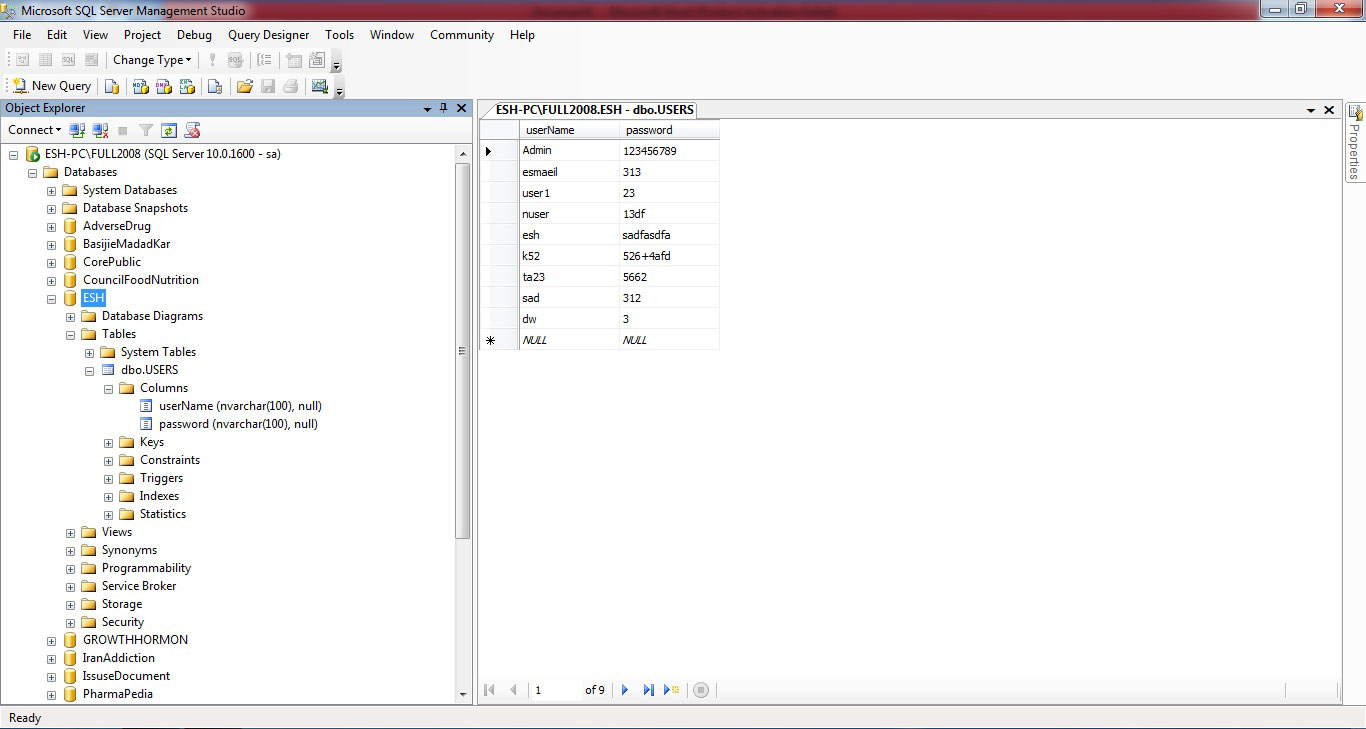
Task: Open Activity Monitor icon
Action: (320, 86)
